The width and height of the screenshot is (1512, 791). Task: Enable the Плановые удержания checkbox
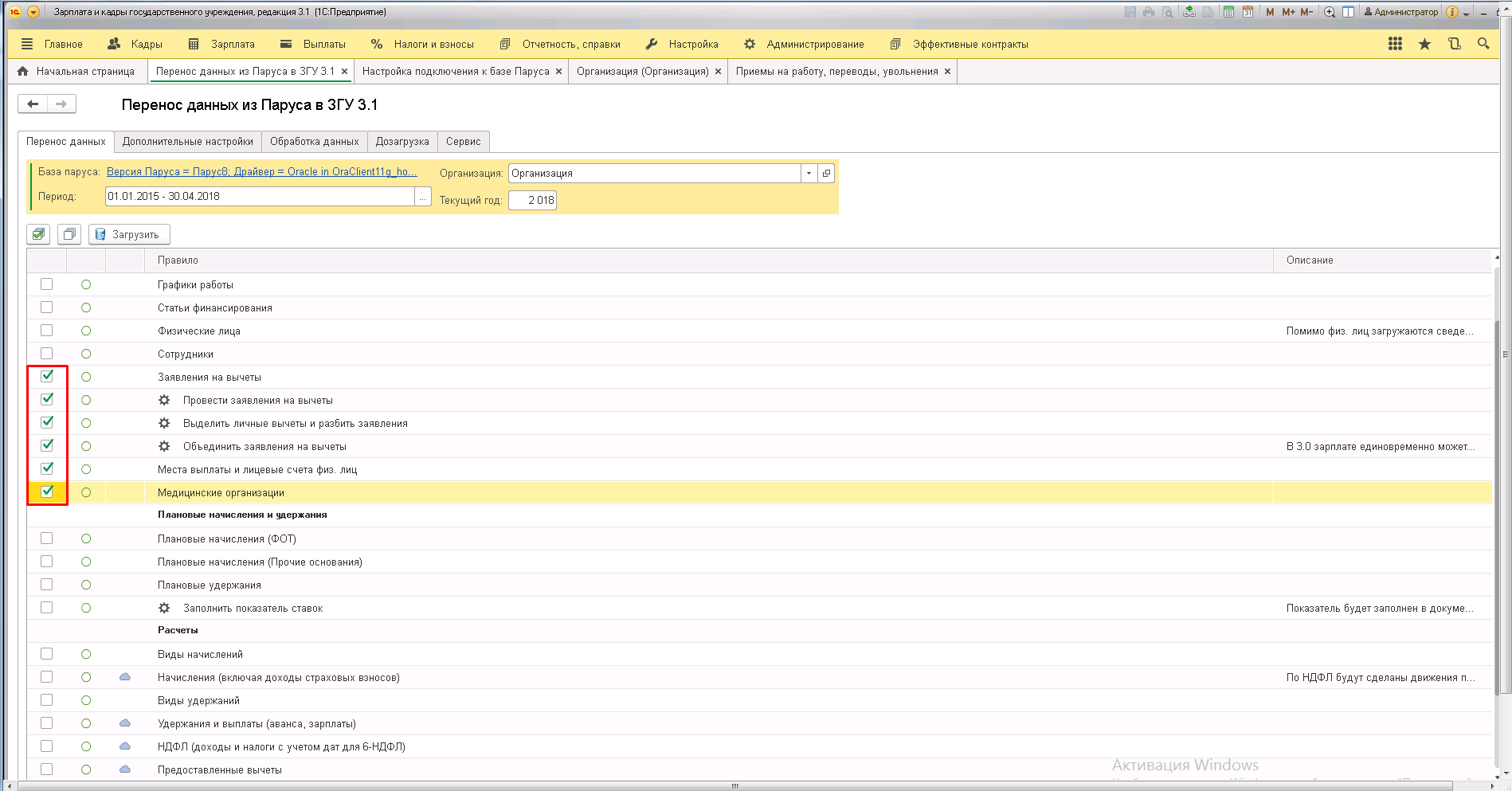(x=47, y=585)
